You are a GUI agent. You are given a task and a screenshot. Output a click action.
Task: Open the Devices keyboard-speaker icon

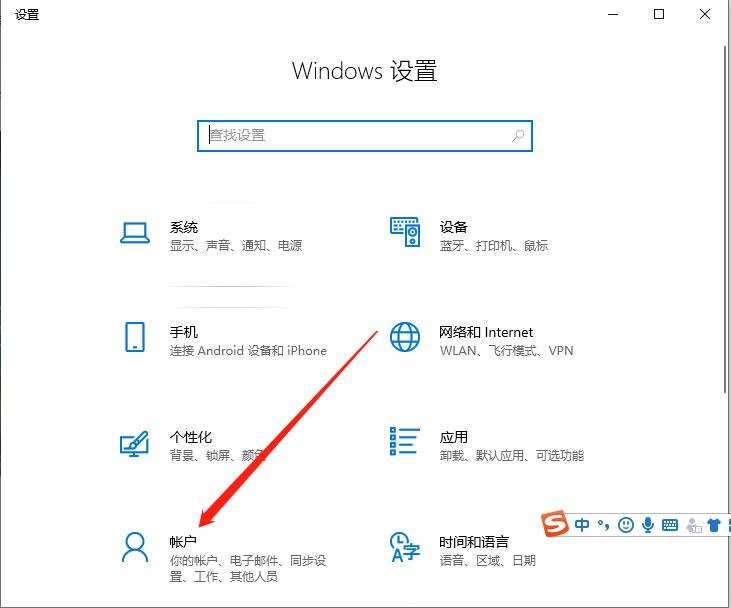(x=405, y=232)
